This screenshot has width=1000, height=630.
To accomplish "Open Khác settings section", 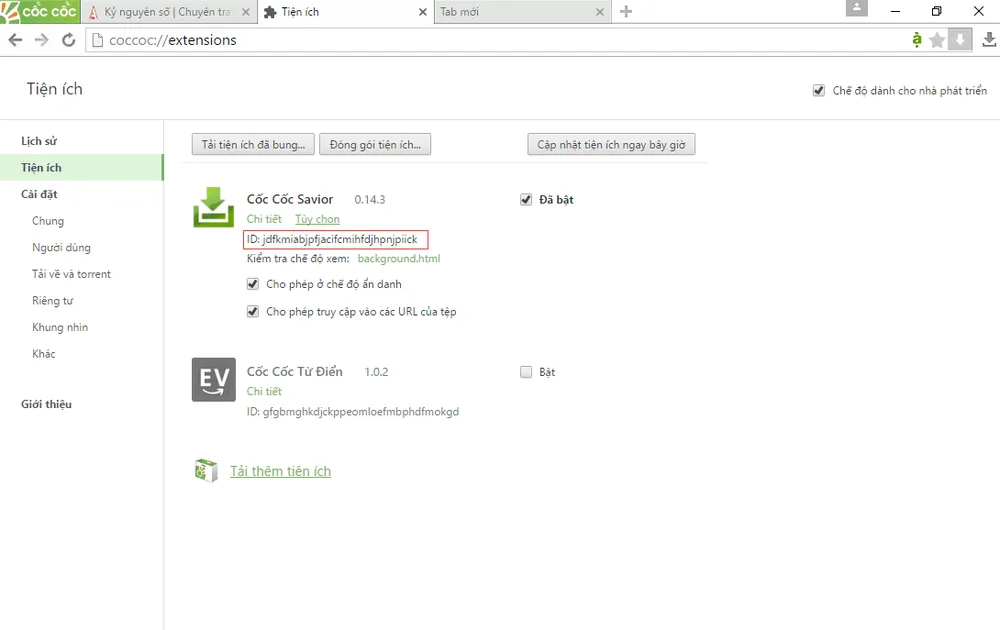I will [x=43, y=354].
